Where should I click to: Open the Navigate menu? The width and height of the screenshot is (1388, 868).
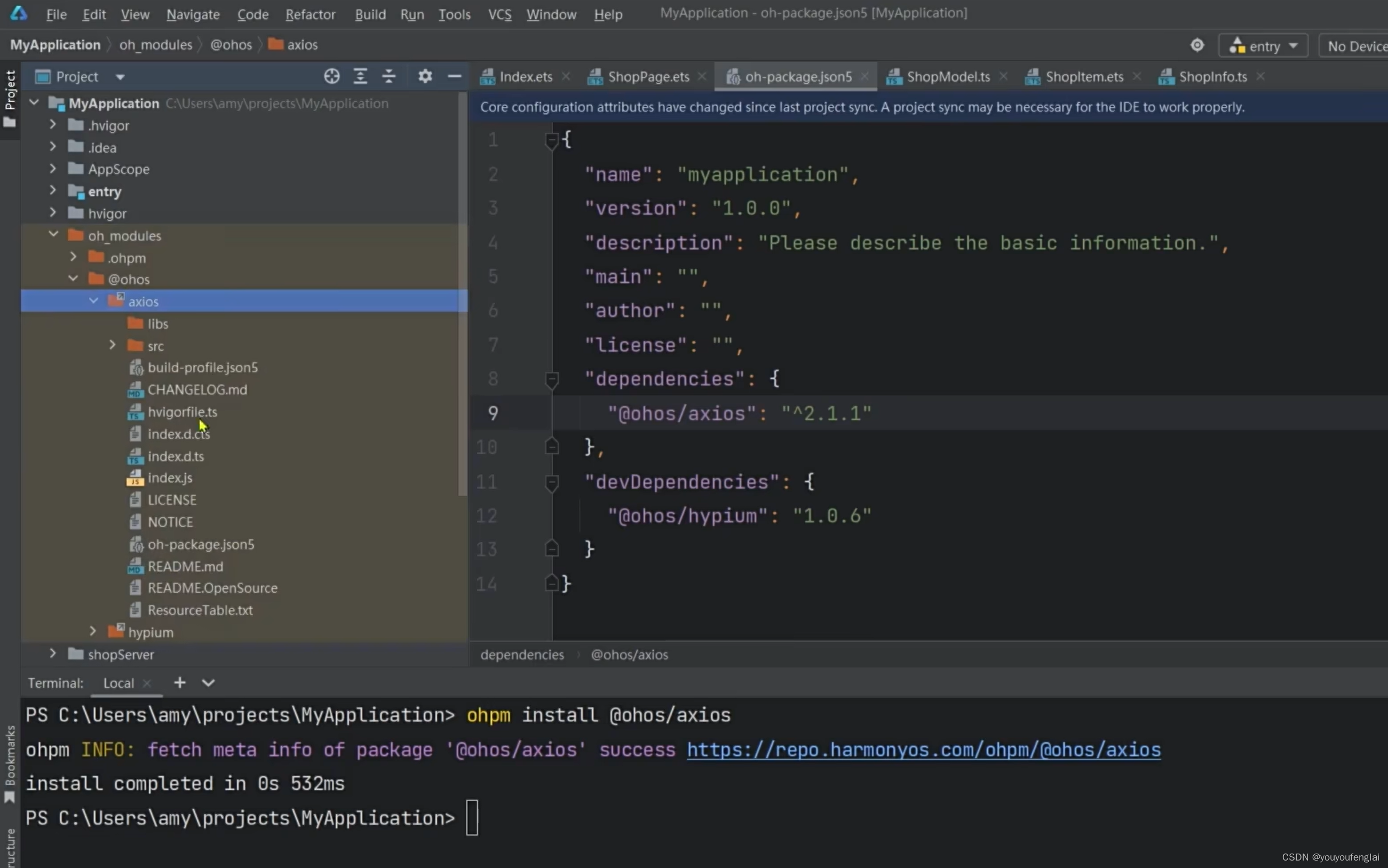click(x=193, y=13)
